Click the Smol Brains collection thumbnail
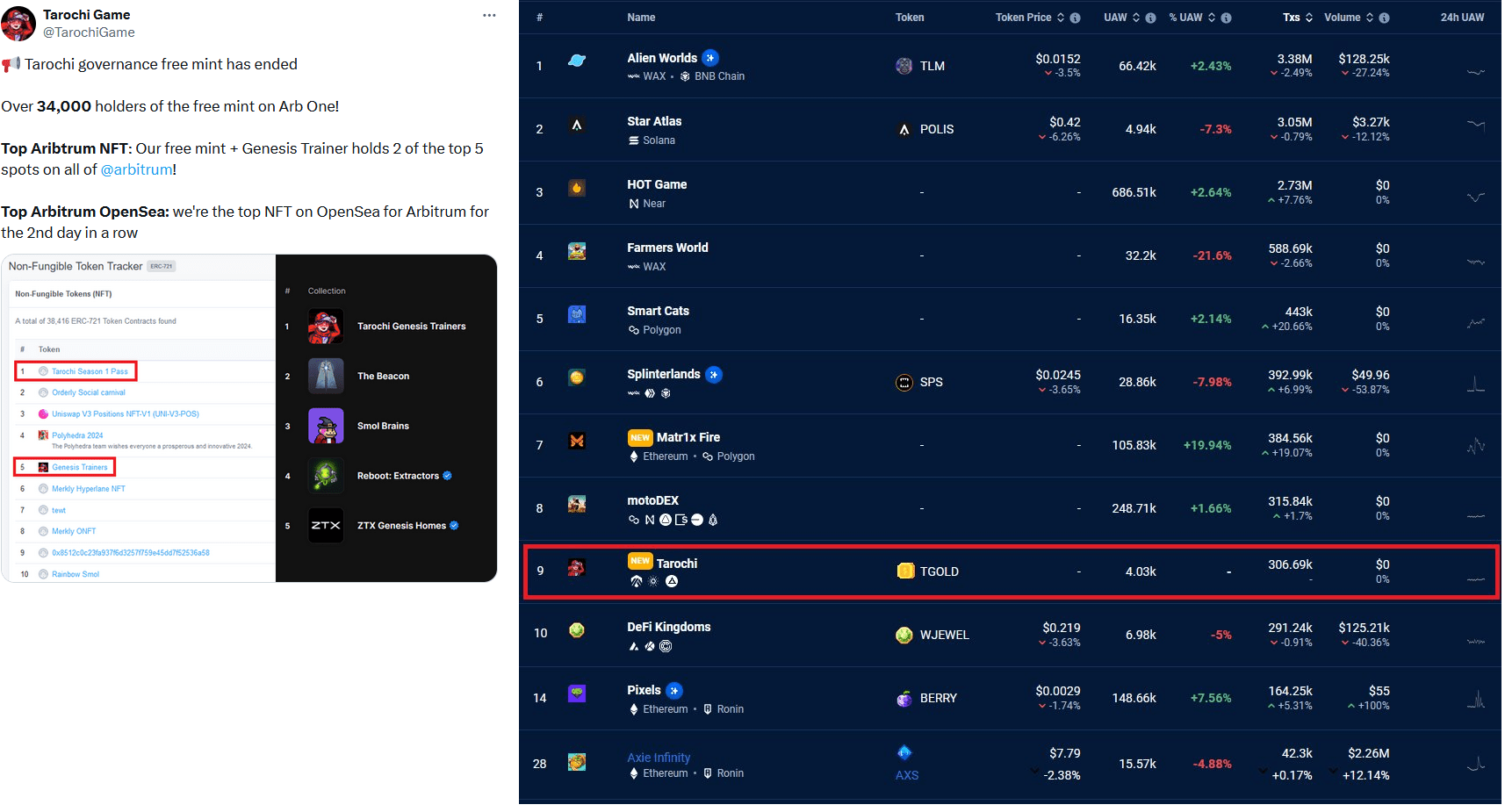The image size is (1505, 812). pos(326,426)
